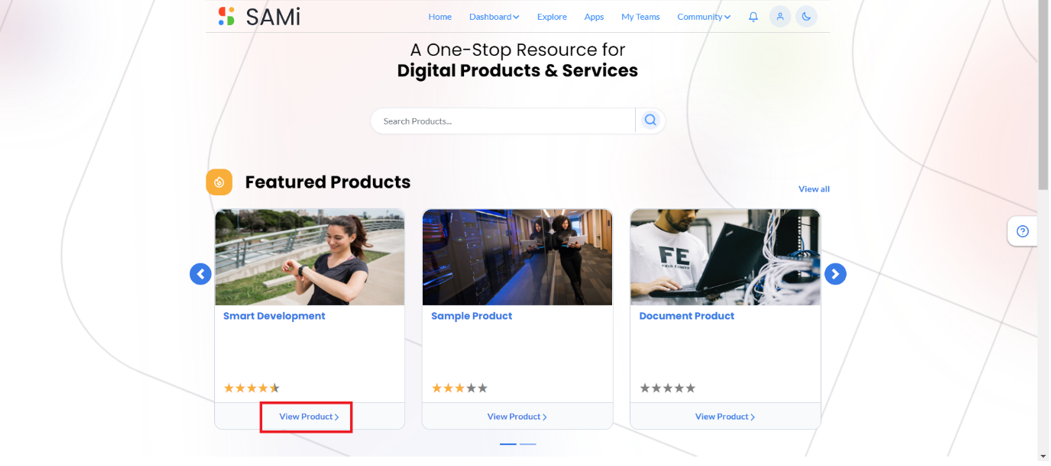View Product for Sample Product
1051x466 pixels.
coord(517,416)
